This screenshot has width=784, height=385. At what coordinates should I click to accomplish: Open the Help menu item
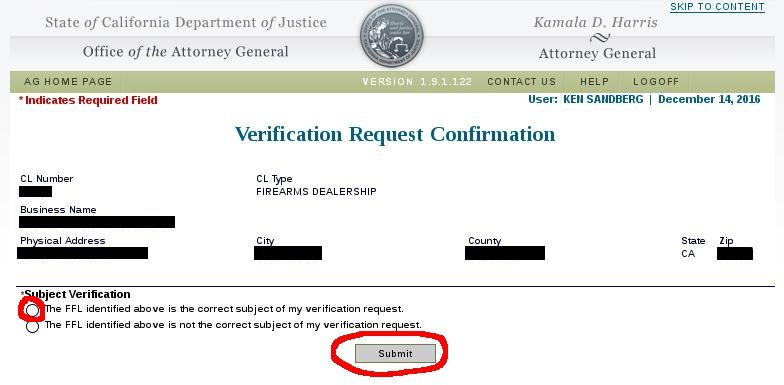pos(594,82)
